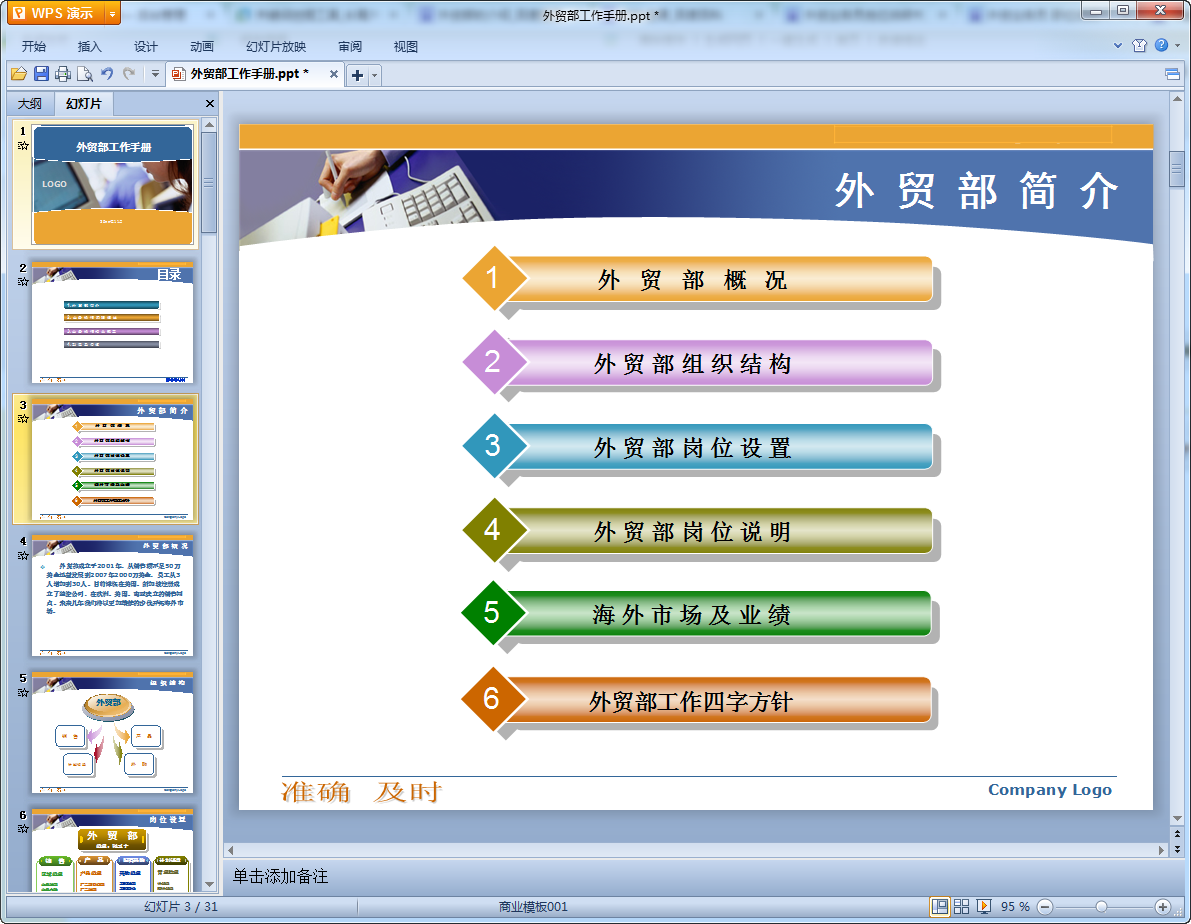Click the 海外市场及业绩 item on slide

click(699, 614)
